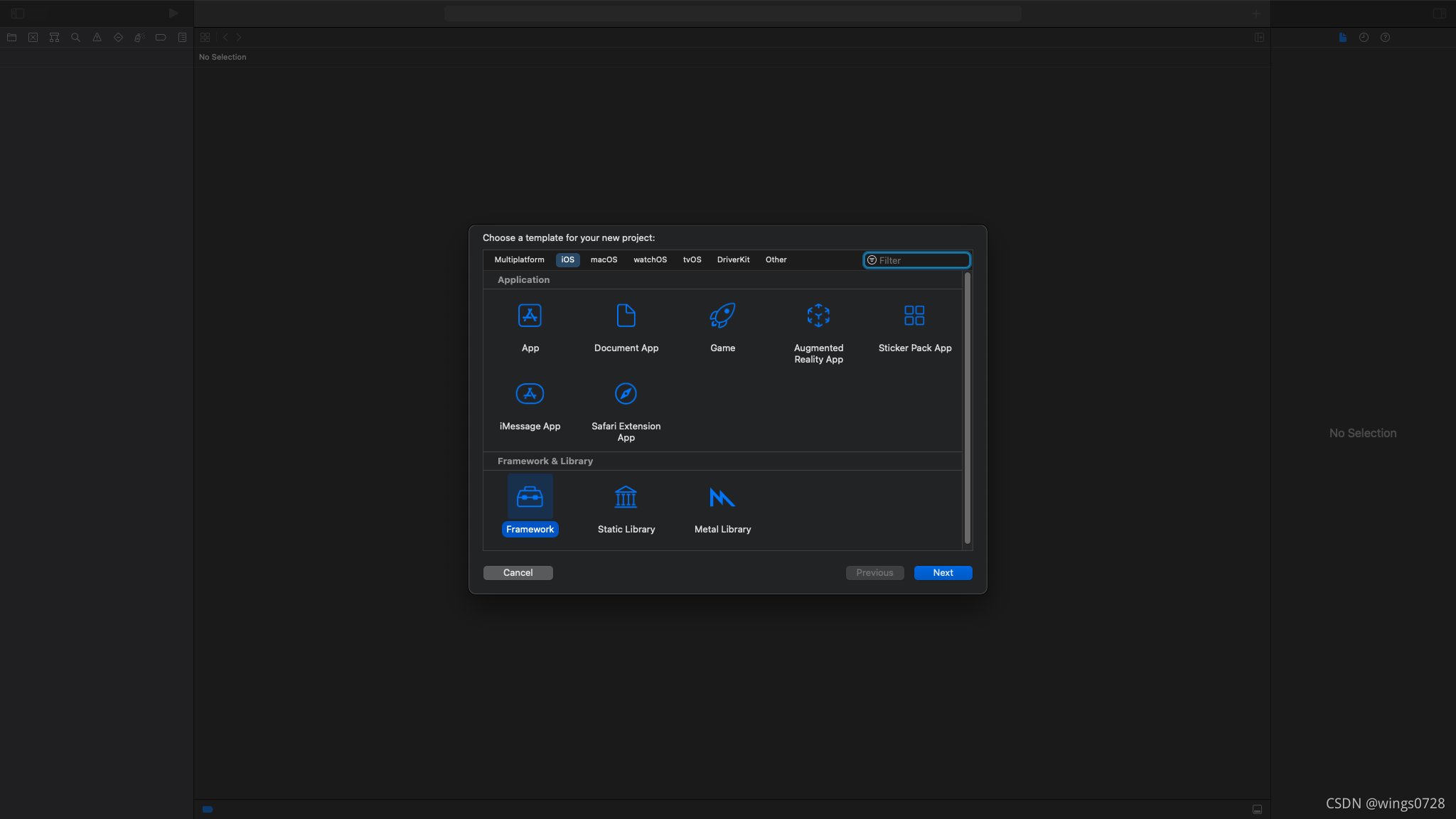Switch to the Multiplatform tab
The width and height of the screenshot is (1456, 819).
click(x=519, y=260)
